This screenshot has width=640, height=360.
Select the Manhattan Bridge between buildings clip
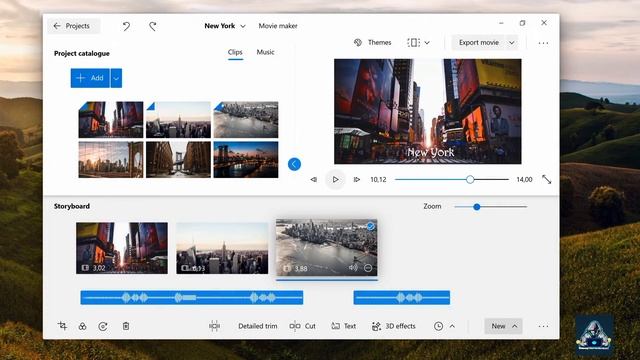click(x=178, y=160)
